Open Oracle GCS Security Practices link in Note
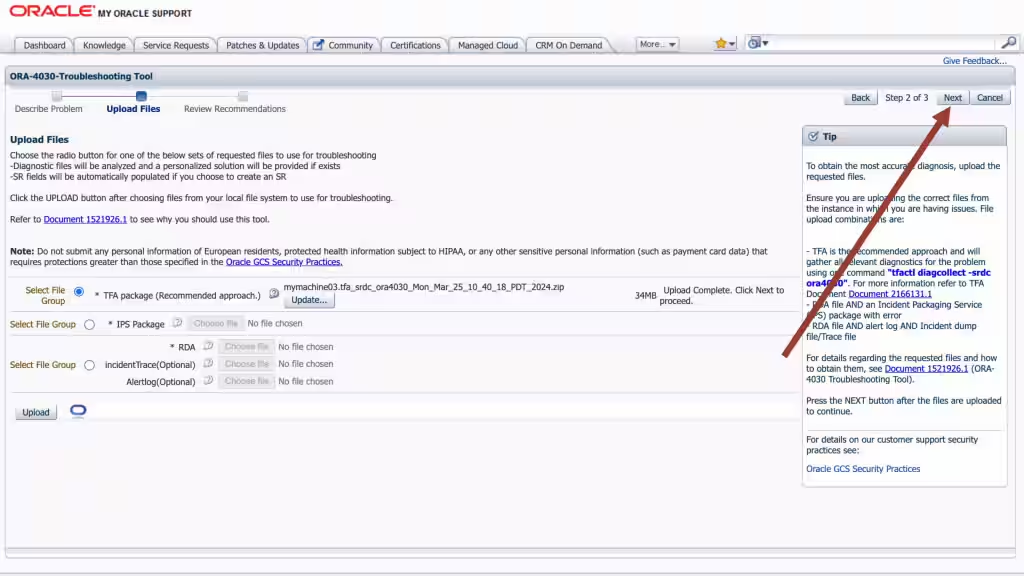The image size is (1024, 576). tap(283, 262)
